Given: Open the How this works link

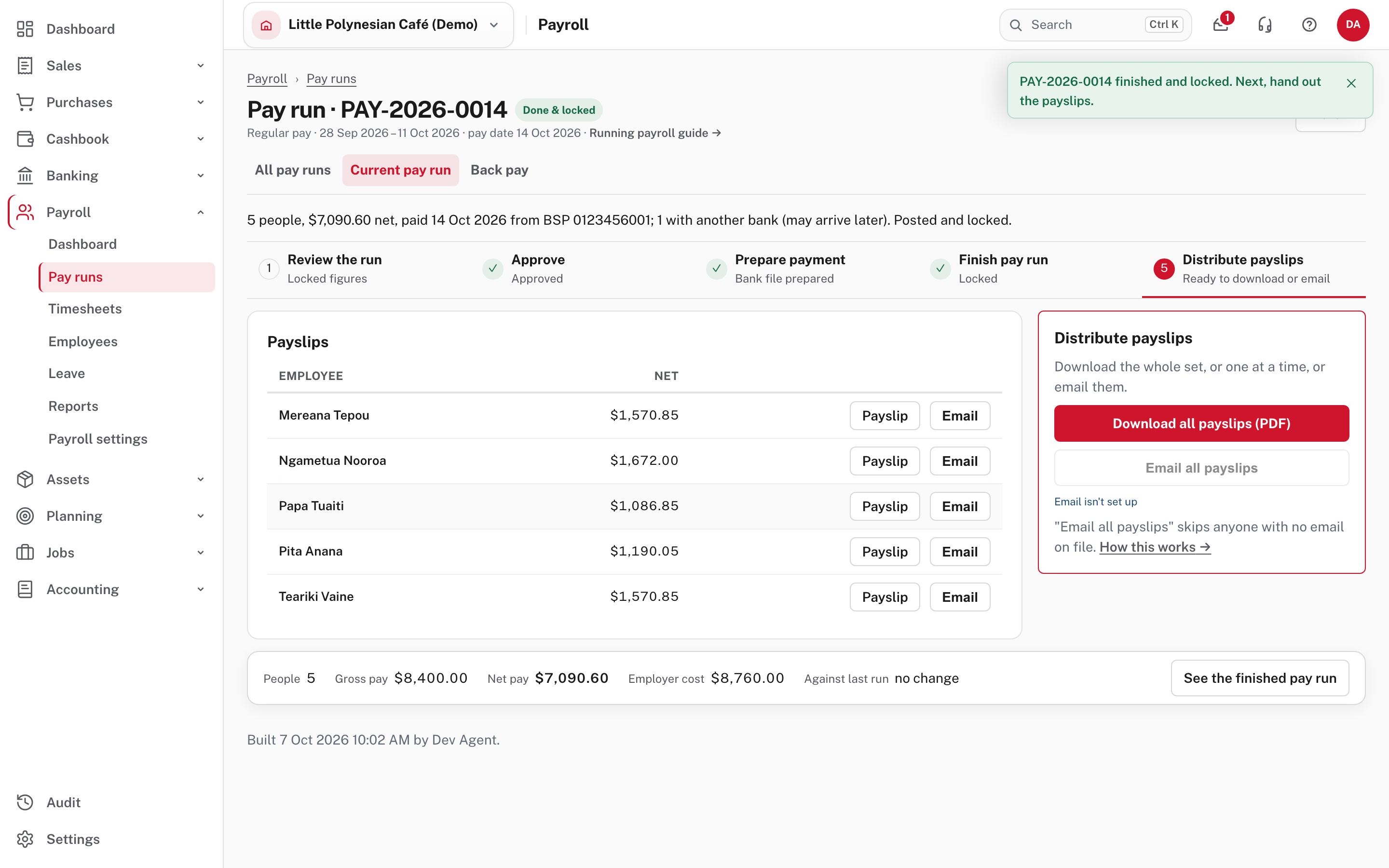Looking at the screenshot, I should pyautogui.click(x=1155, y=547).
